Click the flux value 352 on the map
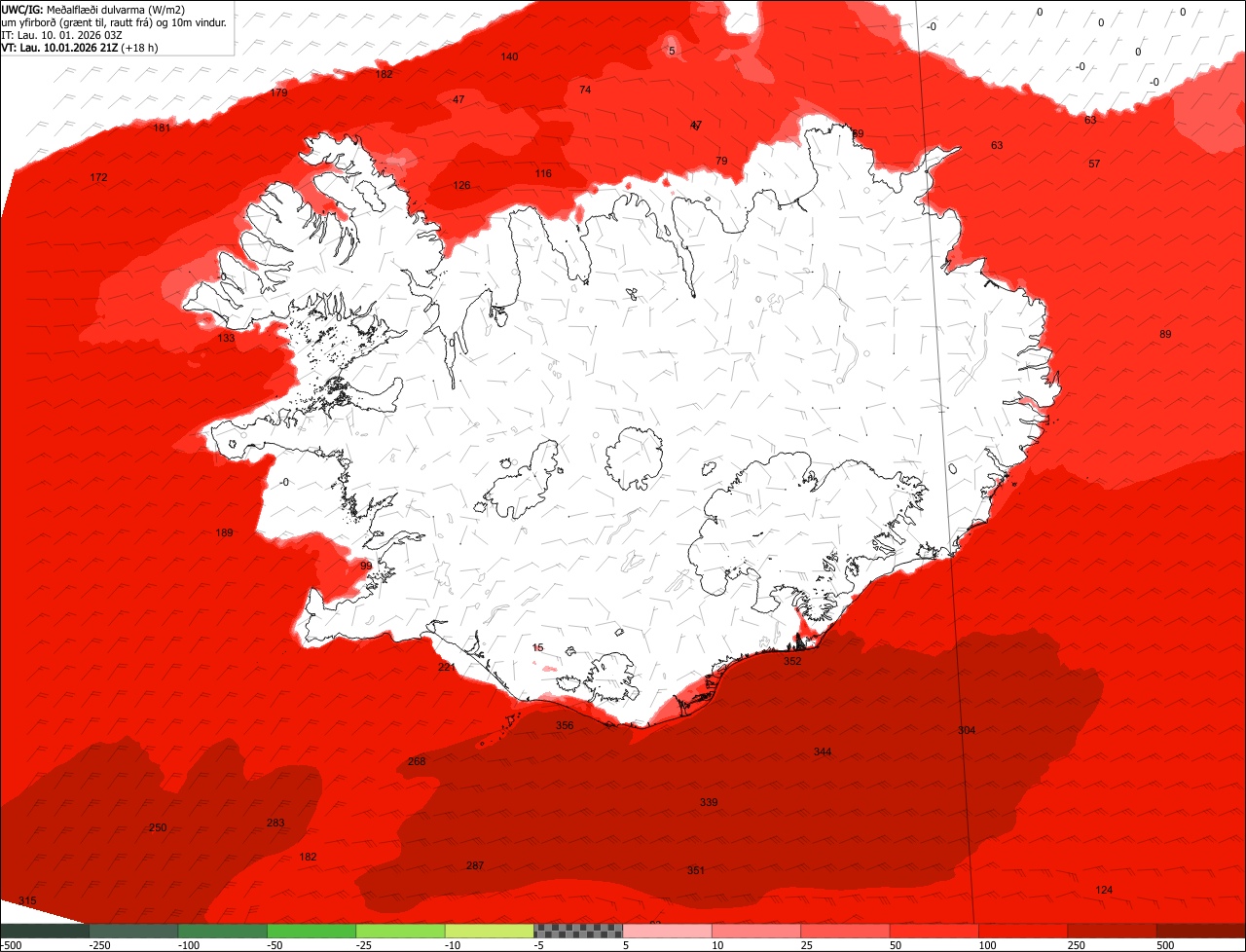This screenshot has width=1246, height=952. point(792,661)
